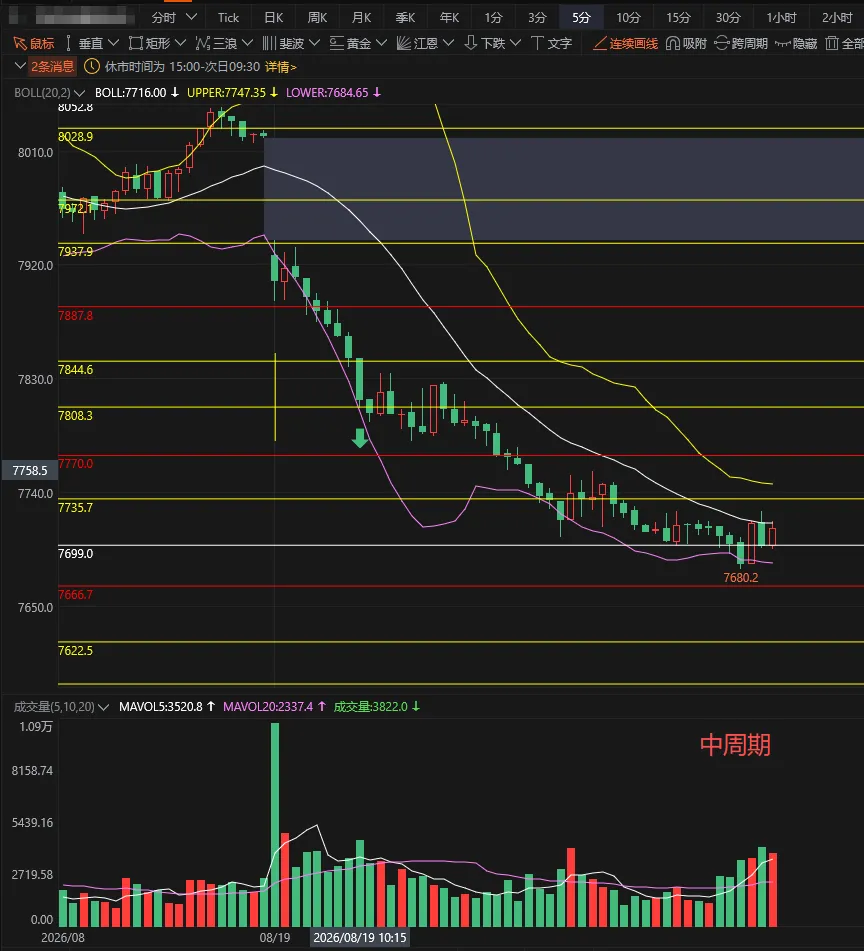Collapse the 2条消息 notice chevron

(20, 66)
